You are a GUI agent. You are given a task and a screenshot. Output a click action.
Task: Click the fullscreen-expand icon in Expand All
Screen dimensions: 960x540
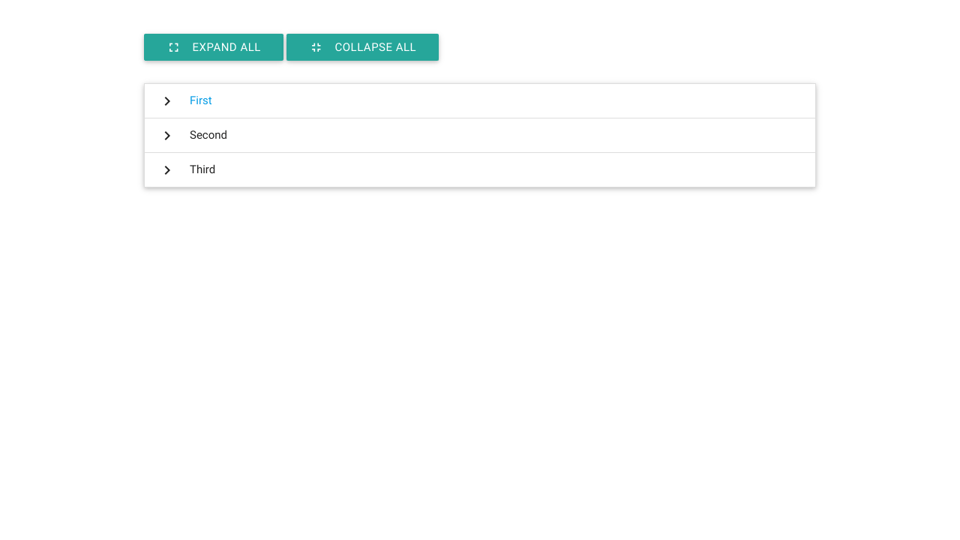pos(174,48)
